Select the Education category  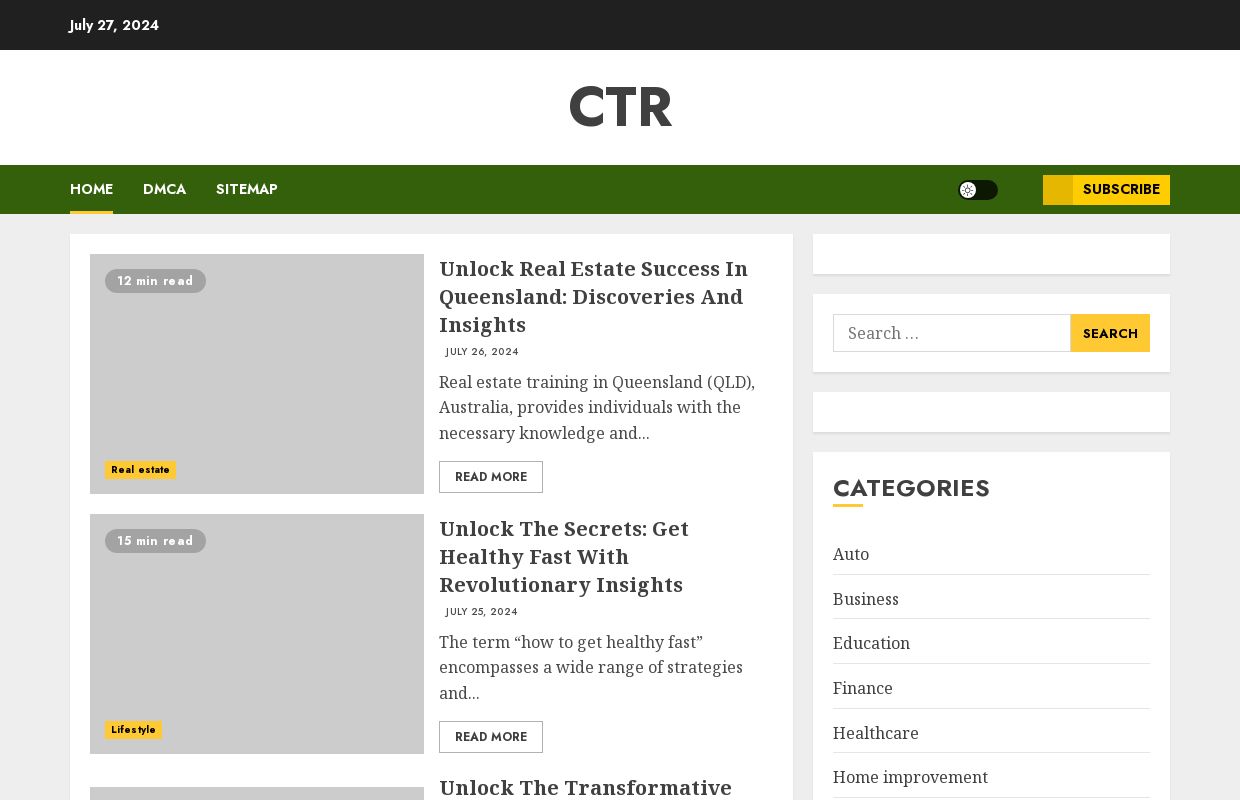[871, 643]
